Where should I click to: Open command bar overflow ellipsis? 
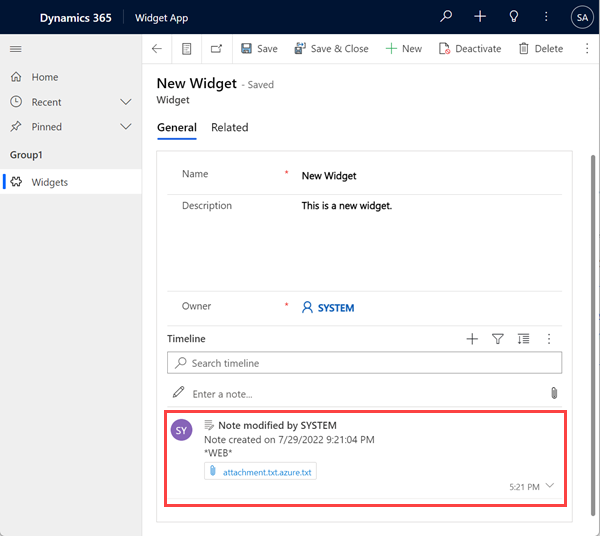click(x=587, y=49)
